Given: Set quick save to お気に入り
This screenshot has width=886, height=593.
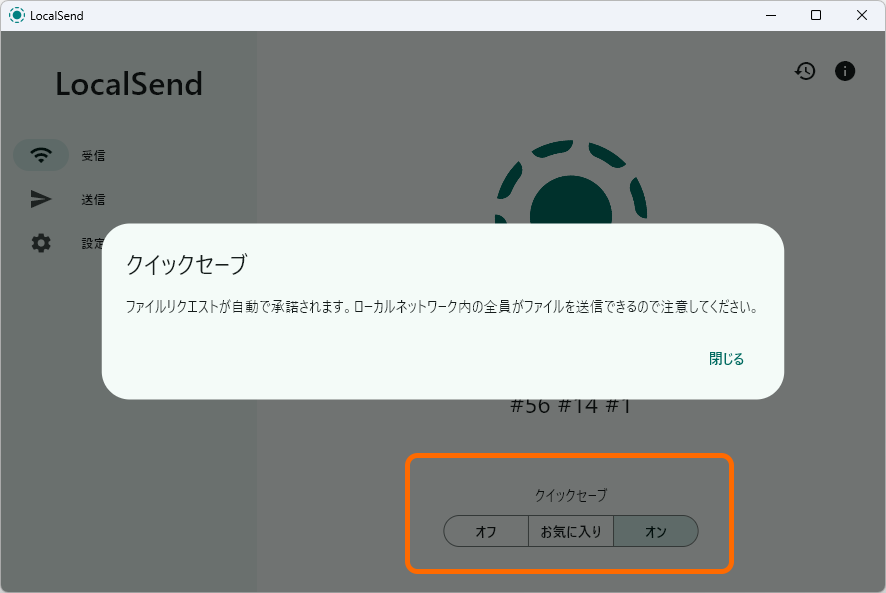Looking at the screenshot, I should (x=571, y=531).
